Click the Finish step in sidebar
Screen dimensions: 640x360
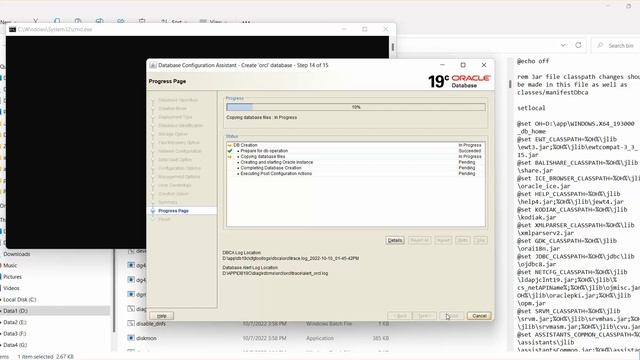click(x=164, y=220)
